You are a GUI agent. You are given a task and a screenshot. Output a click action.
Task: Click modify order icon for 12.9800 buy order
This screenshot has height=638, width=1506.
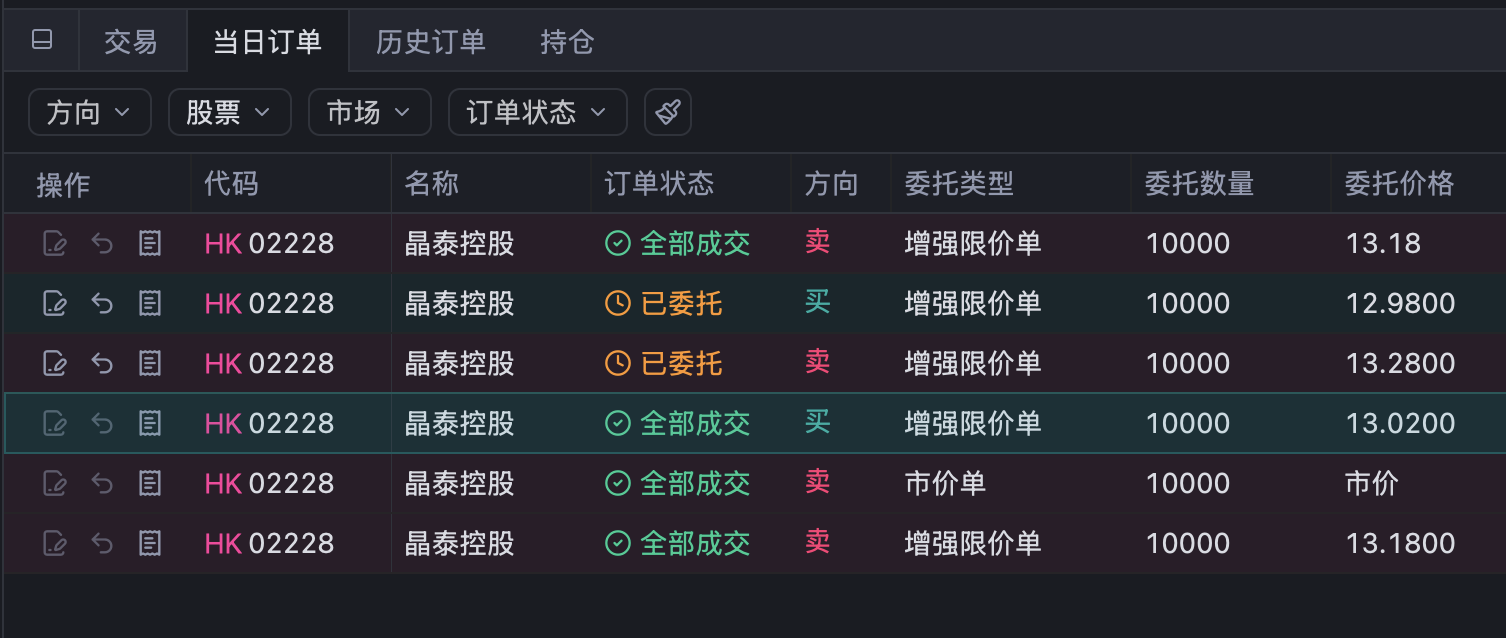click(x=54, y=303)
